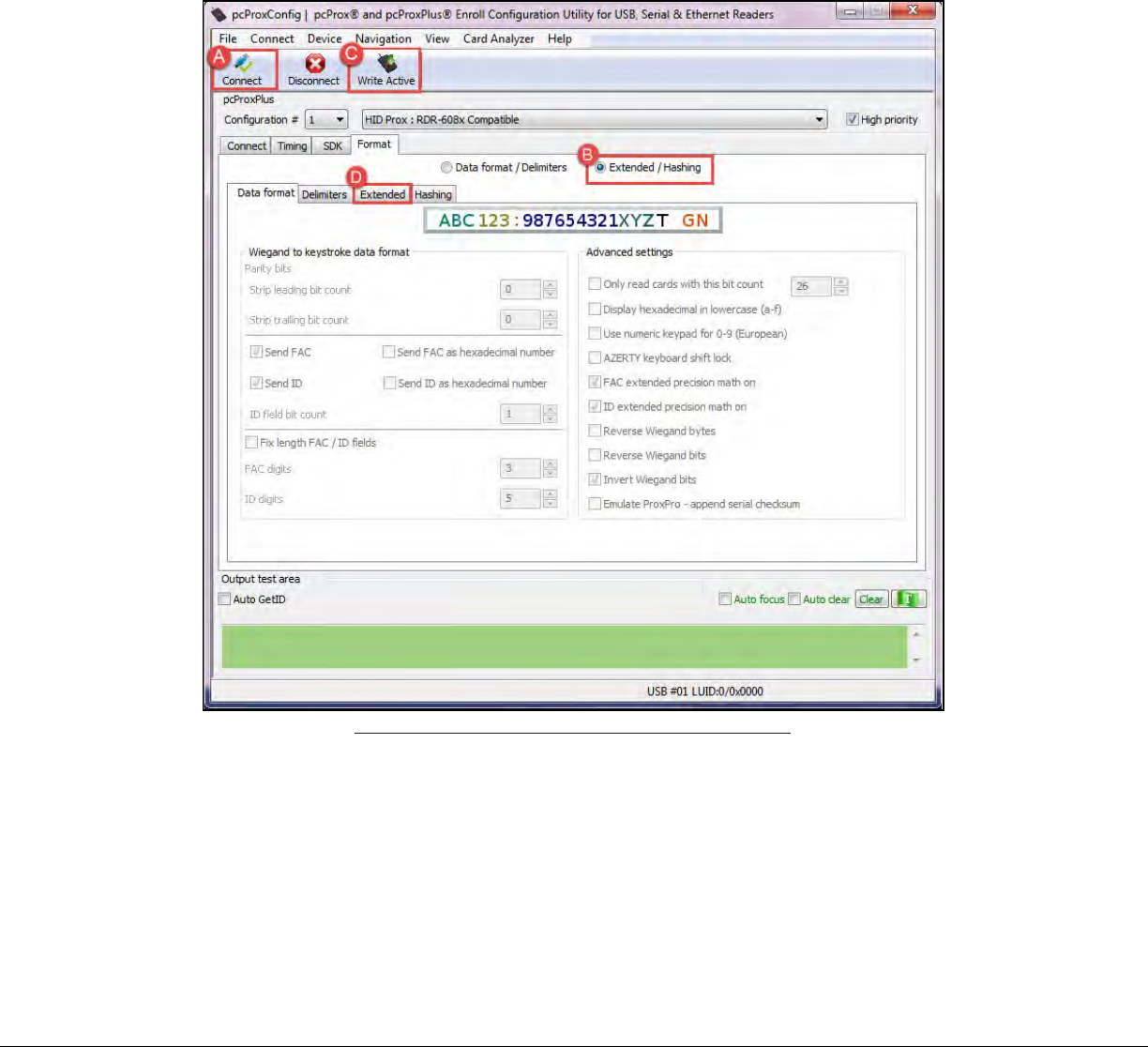Click ID digits stepper
Image resolution: width=1148 pixels, height=1047 pixels.
pos(551,498)
